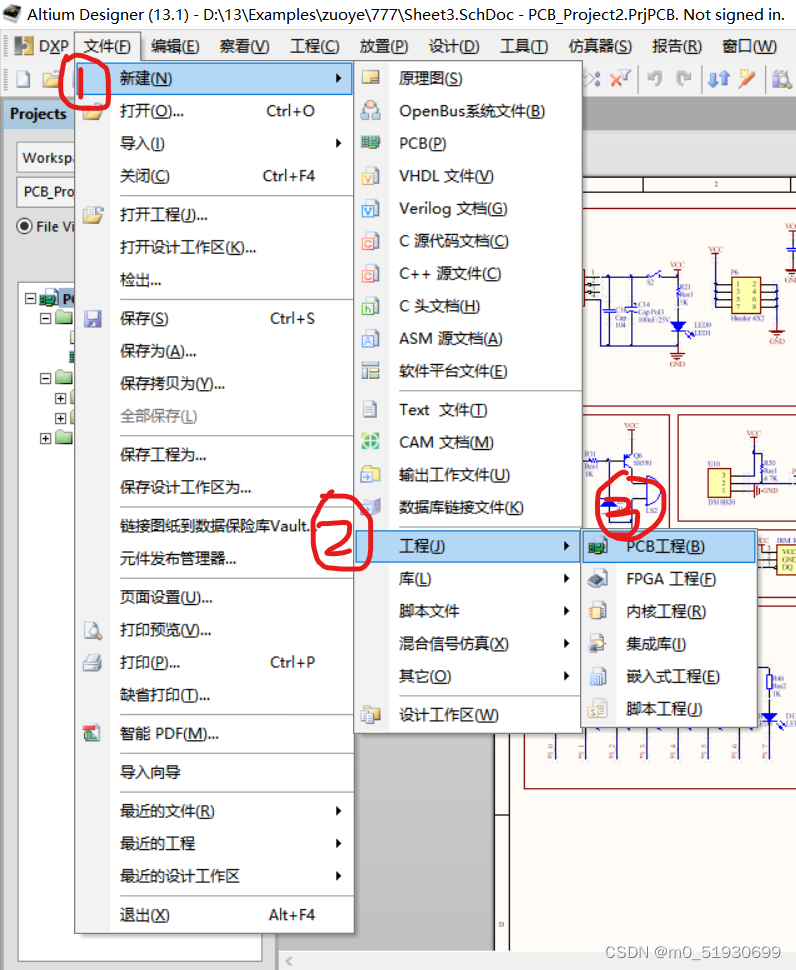Expand the 其它(O) submenu
796x970 pixels.
pyautogui.click(x=468, y=676)
